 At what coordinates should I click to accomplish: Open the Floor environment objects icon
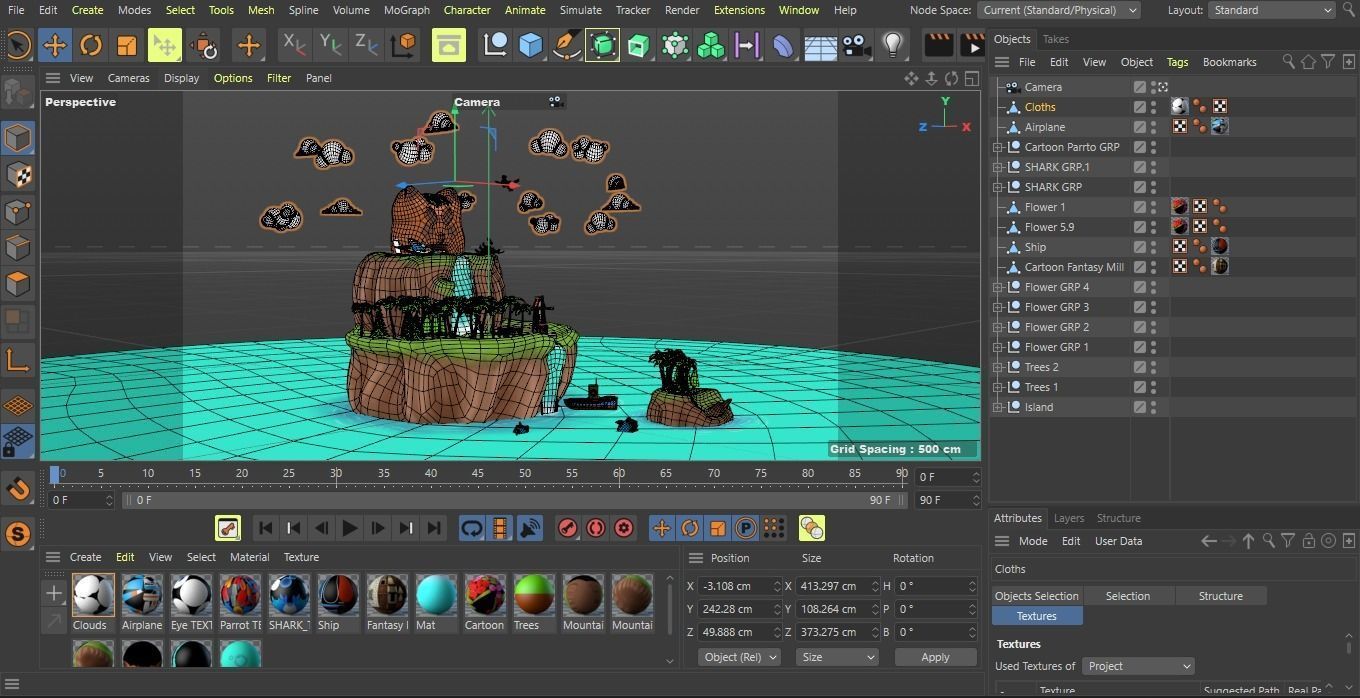coord(820,45)
